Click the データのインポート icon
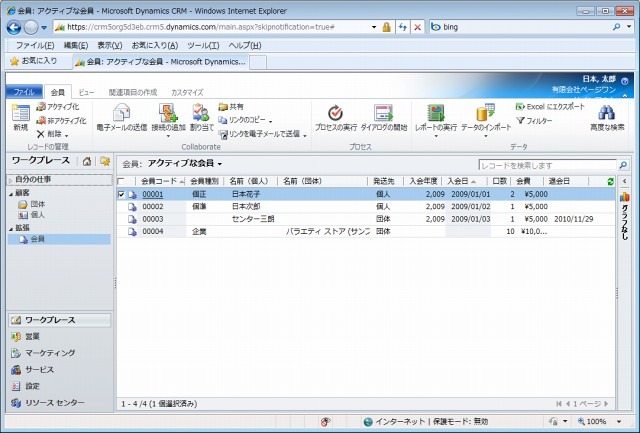Screen dimensions: 640x433 pos(486,113)
